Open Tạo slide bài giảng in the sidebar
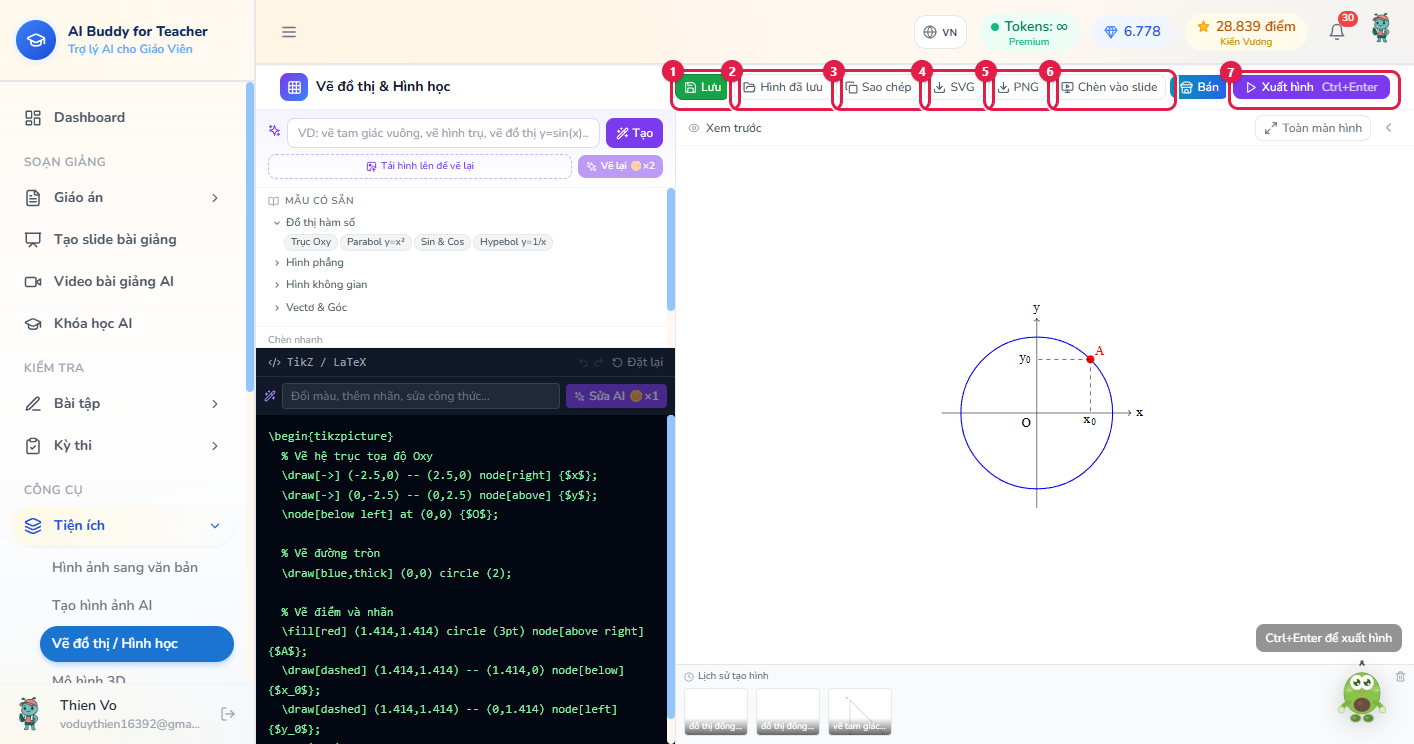 [x=124, y=240]
